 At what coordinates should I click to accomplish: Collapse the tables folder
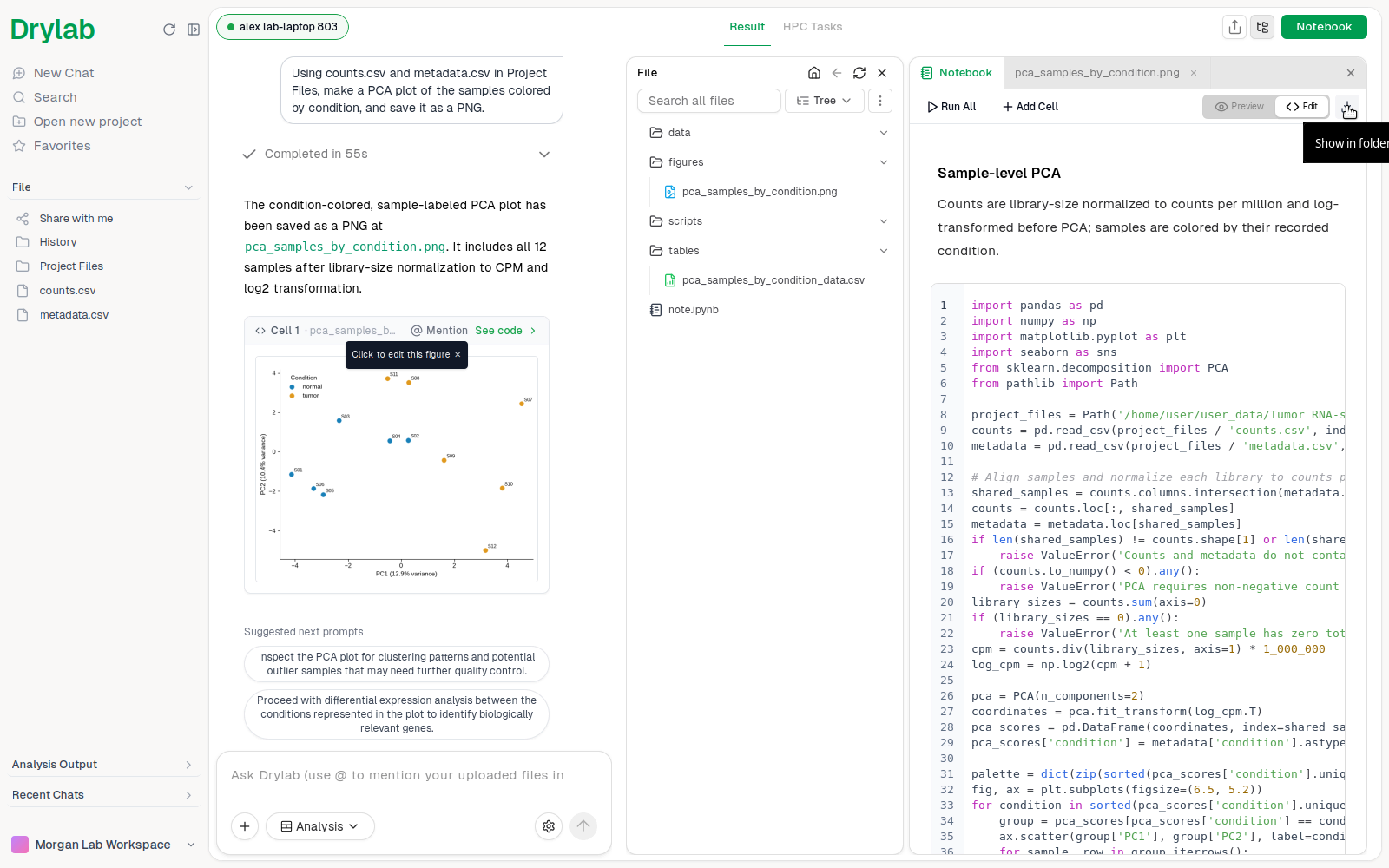pyautogui.click(x=884, y=251)
